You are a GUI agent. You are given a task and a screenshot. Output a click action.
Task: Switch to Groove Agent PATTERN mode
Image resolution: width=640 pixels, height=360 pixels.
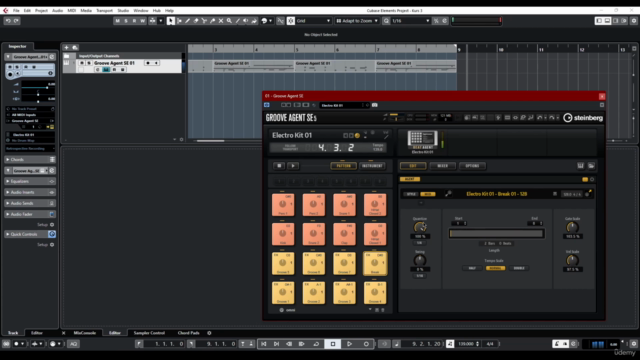click(x=343, y=166)
